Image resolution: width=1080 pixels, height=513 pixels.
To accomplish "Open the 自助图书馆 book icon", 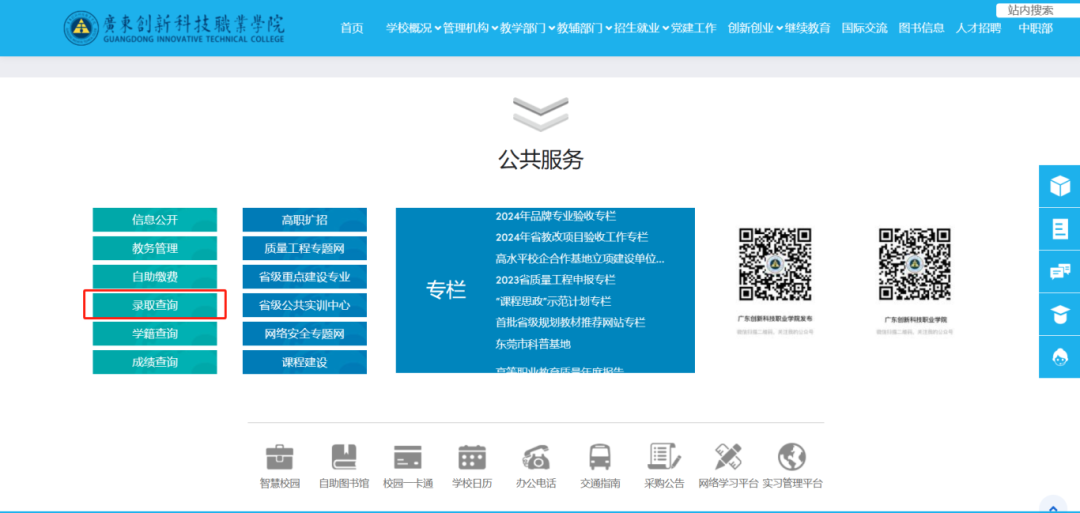I will pos(344,457).
